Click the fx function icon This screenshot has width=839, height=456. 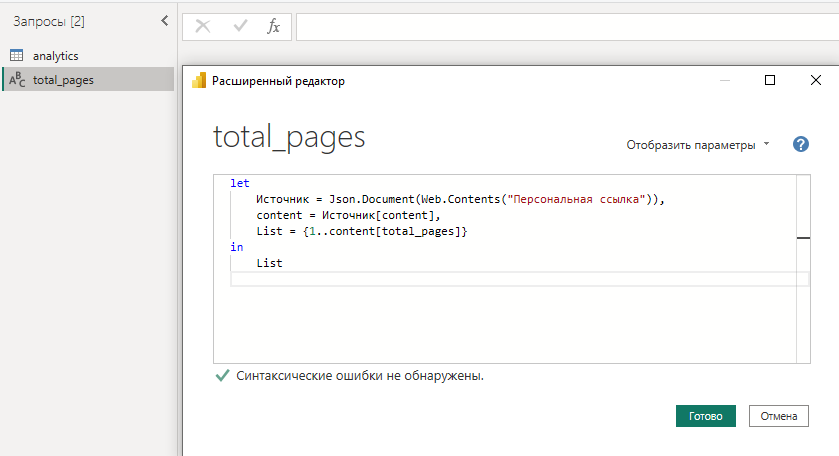(273, 26)
